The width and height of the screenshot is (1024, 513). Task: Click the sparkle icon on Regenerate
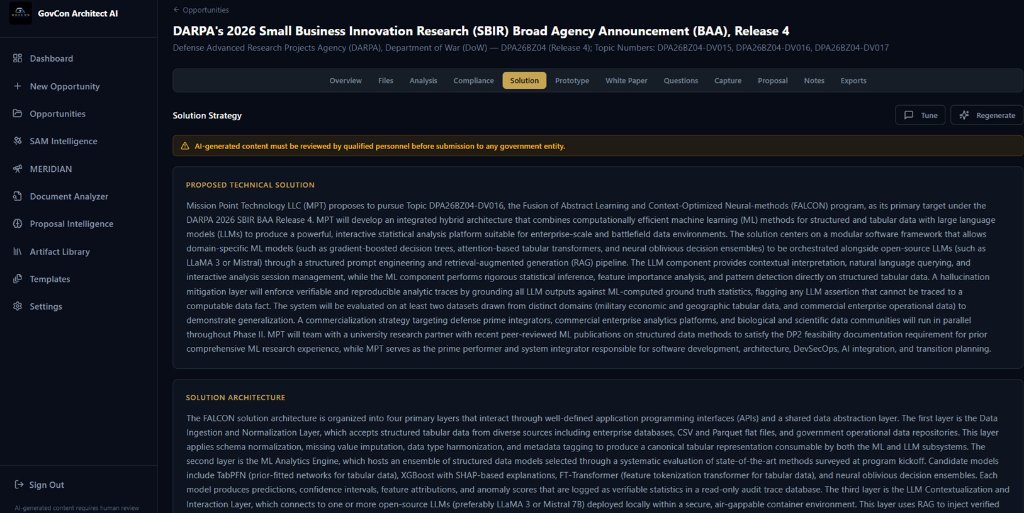click(964, 115)
